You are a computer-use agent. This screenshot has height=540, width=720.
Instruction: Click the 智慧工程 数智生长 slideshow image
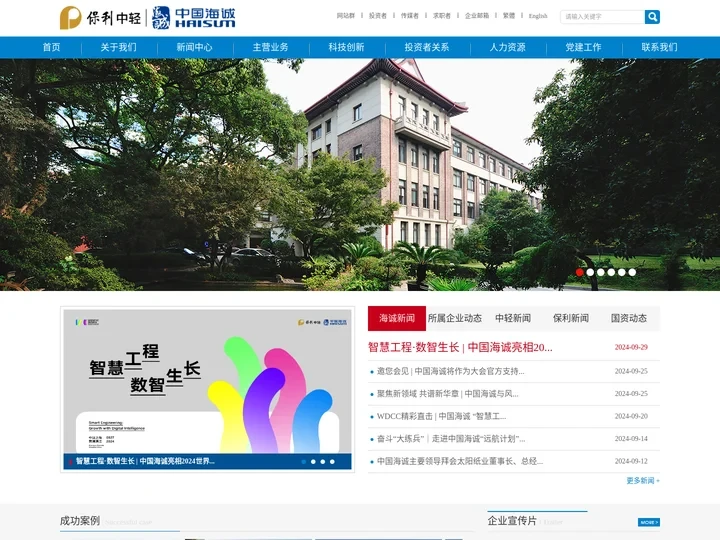pyautogui.click(x=208, y=381)
